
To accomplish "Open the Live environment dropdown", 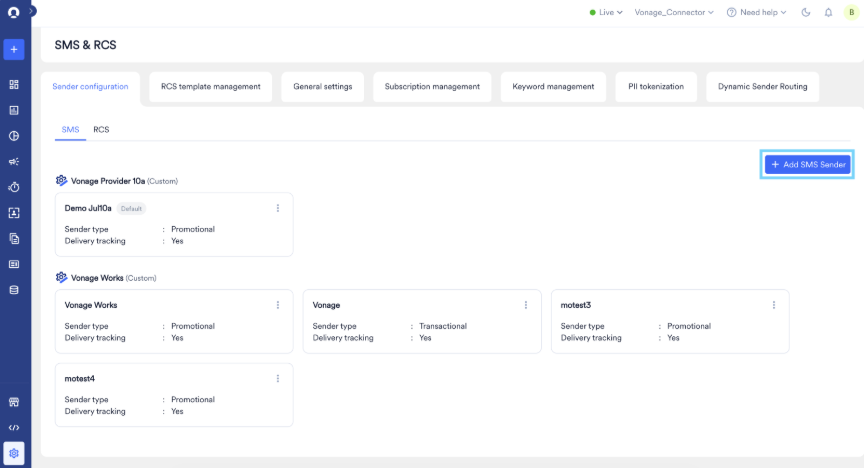I will tap(606, 12).
